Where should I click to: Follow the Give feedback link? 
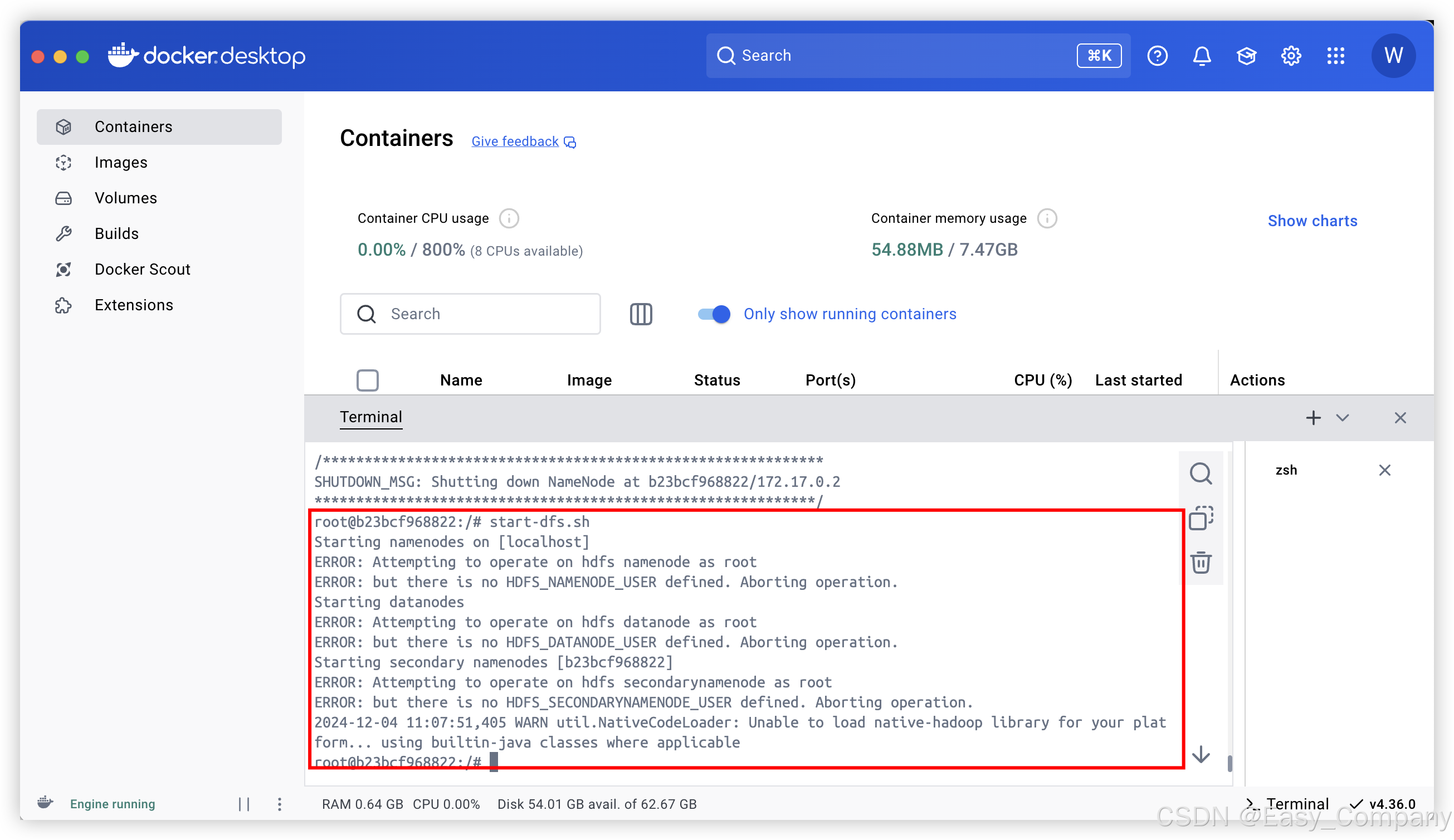(523, 141)
